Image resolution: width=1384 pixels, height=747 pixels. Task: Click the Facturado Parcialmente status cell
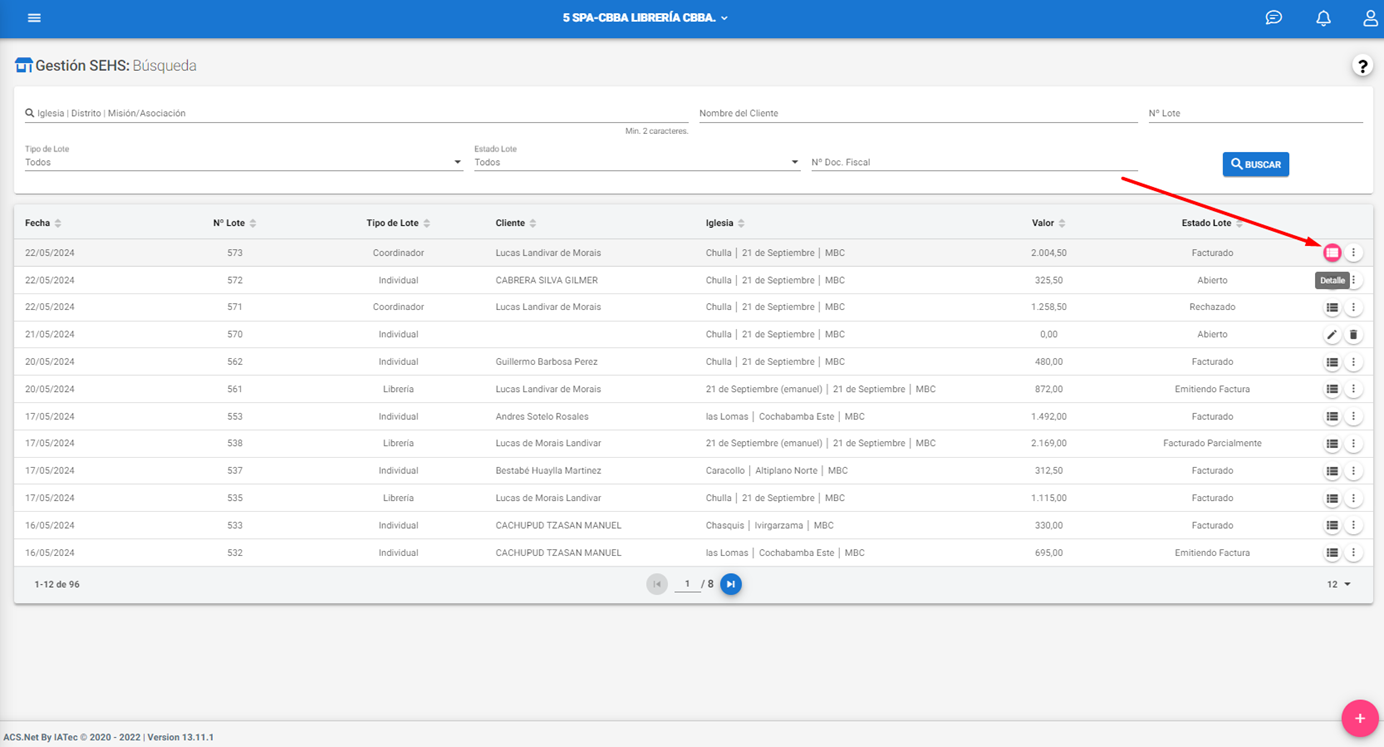pos(1212,443)
